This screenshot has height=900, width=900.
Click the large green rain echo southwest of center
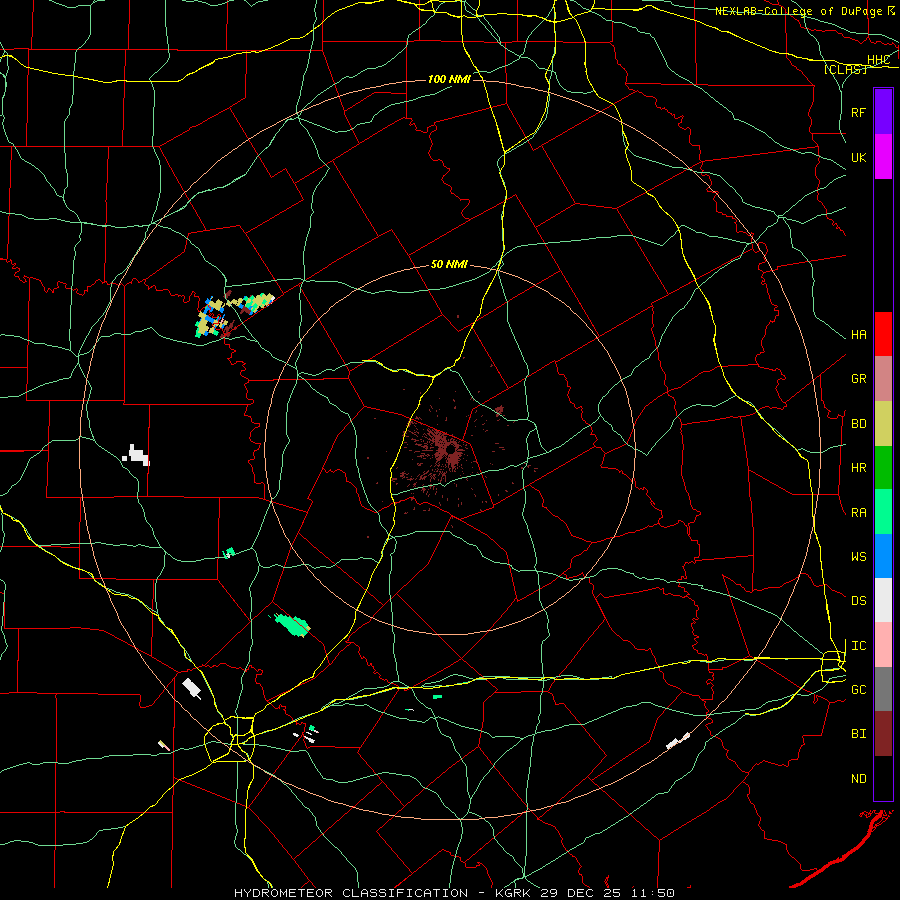[292, 625]
